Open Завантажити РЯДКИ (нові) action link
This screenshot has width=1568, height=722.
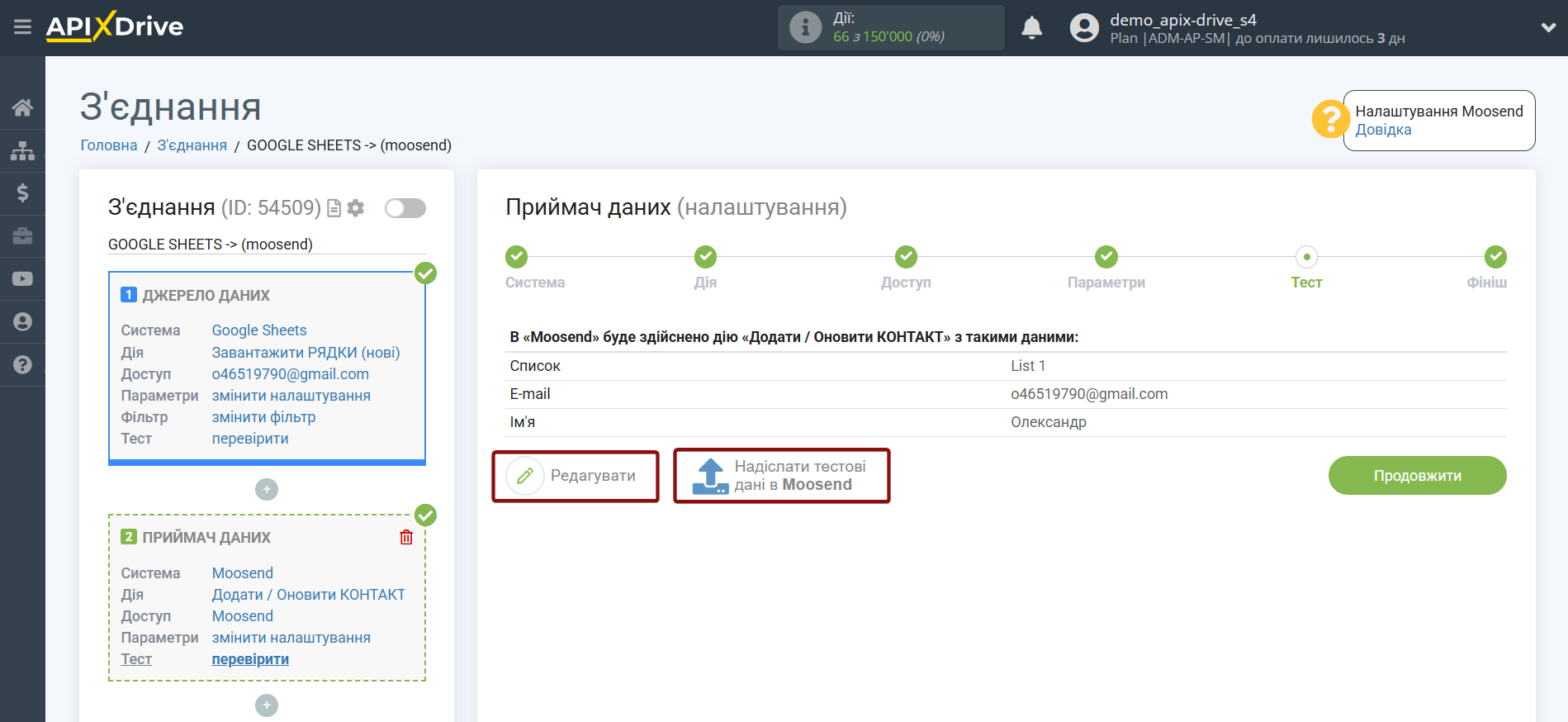pos(306,353)
